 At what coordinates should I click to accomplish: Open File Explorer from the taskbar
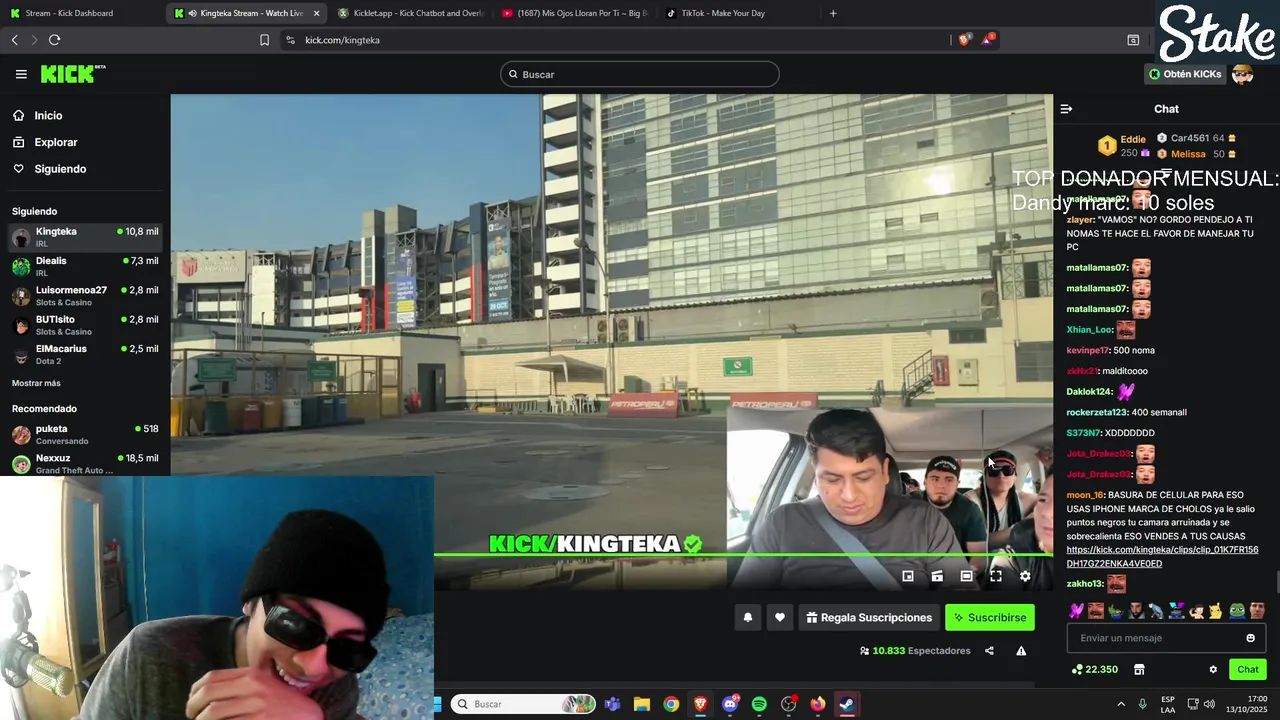[x=642, y=704]
